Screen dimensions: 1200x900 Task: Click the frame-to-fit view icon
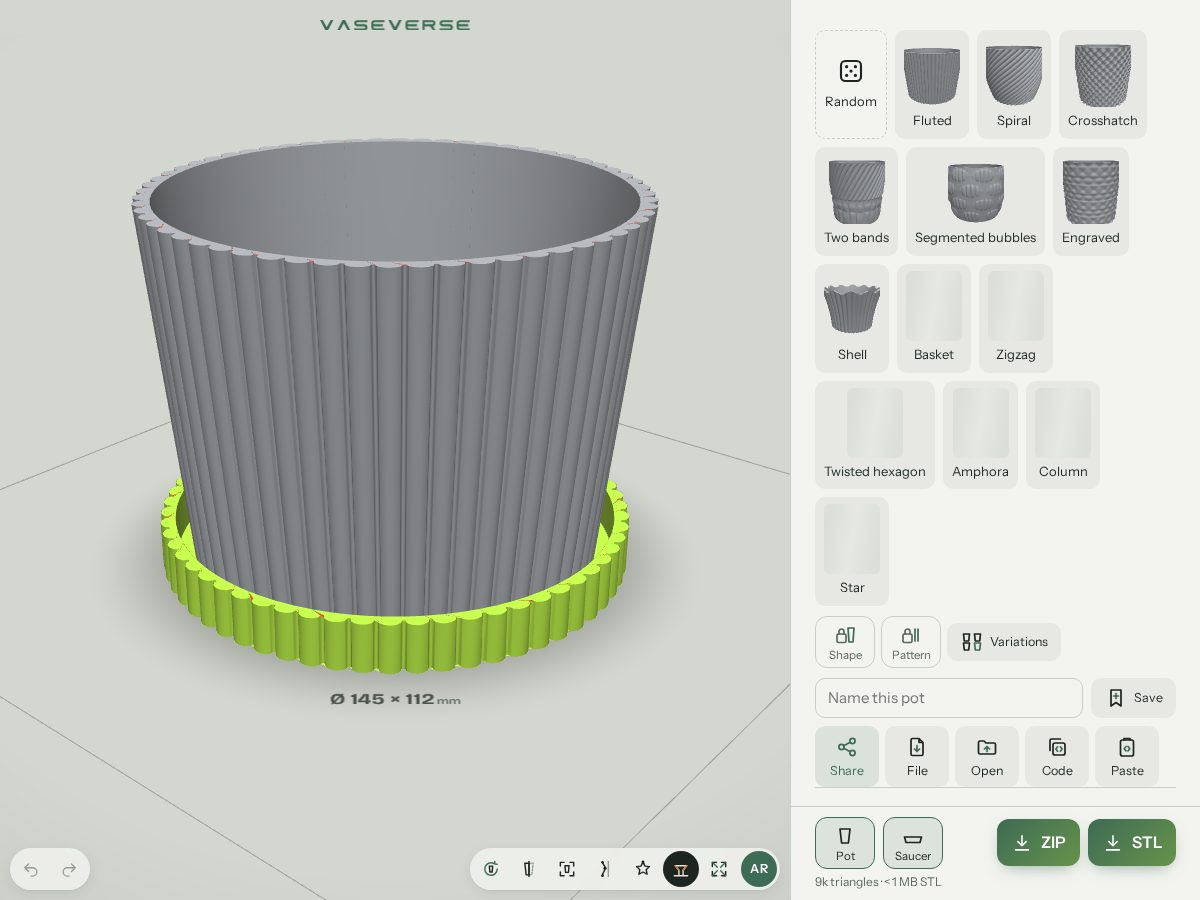tap(567, 869)
